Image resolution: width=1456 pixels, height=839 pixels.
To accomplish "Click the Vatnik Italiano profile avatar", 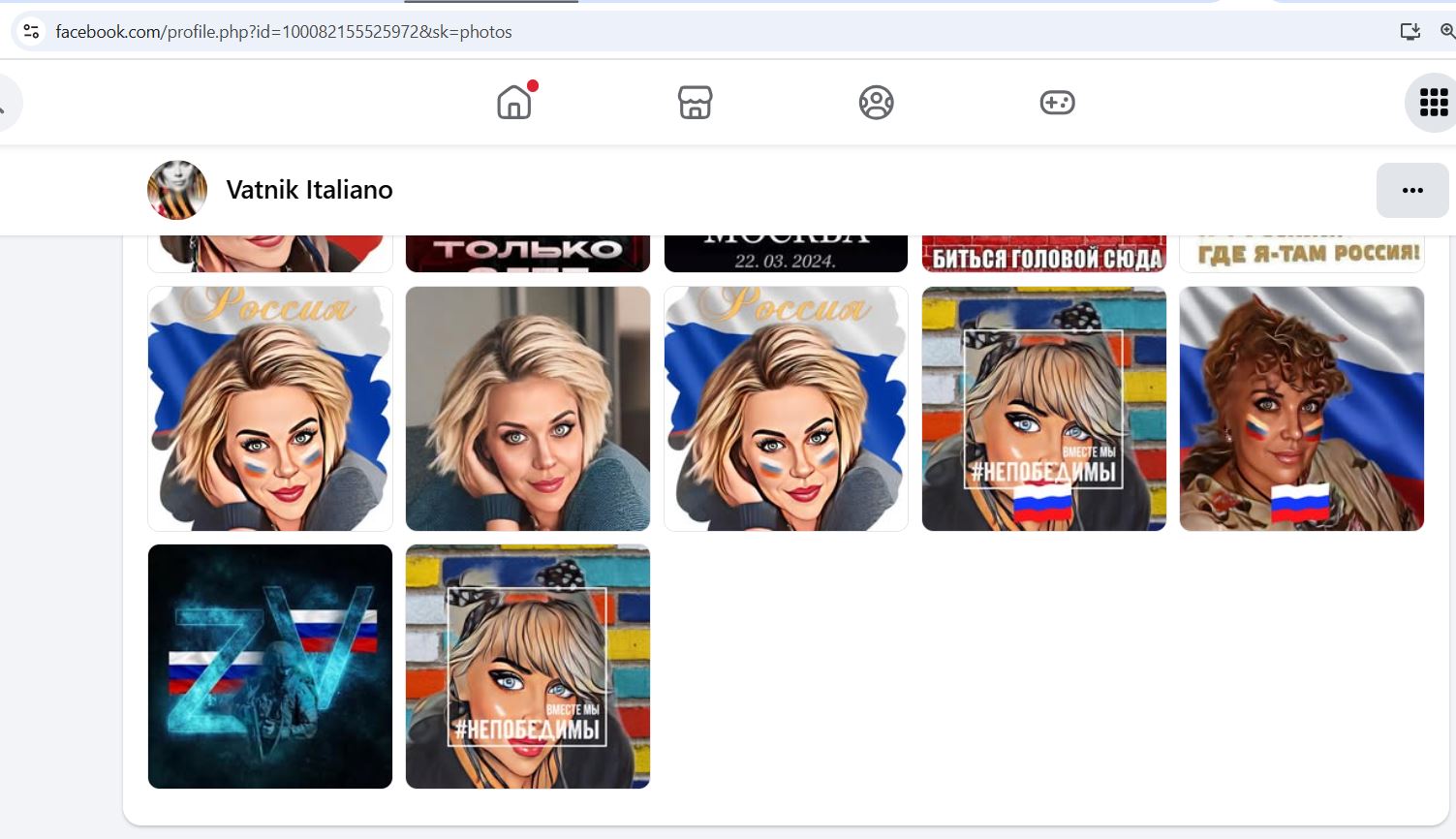I will pyautogui.click(x=177, y=190).
